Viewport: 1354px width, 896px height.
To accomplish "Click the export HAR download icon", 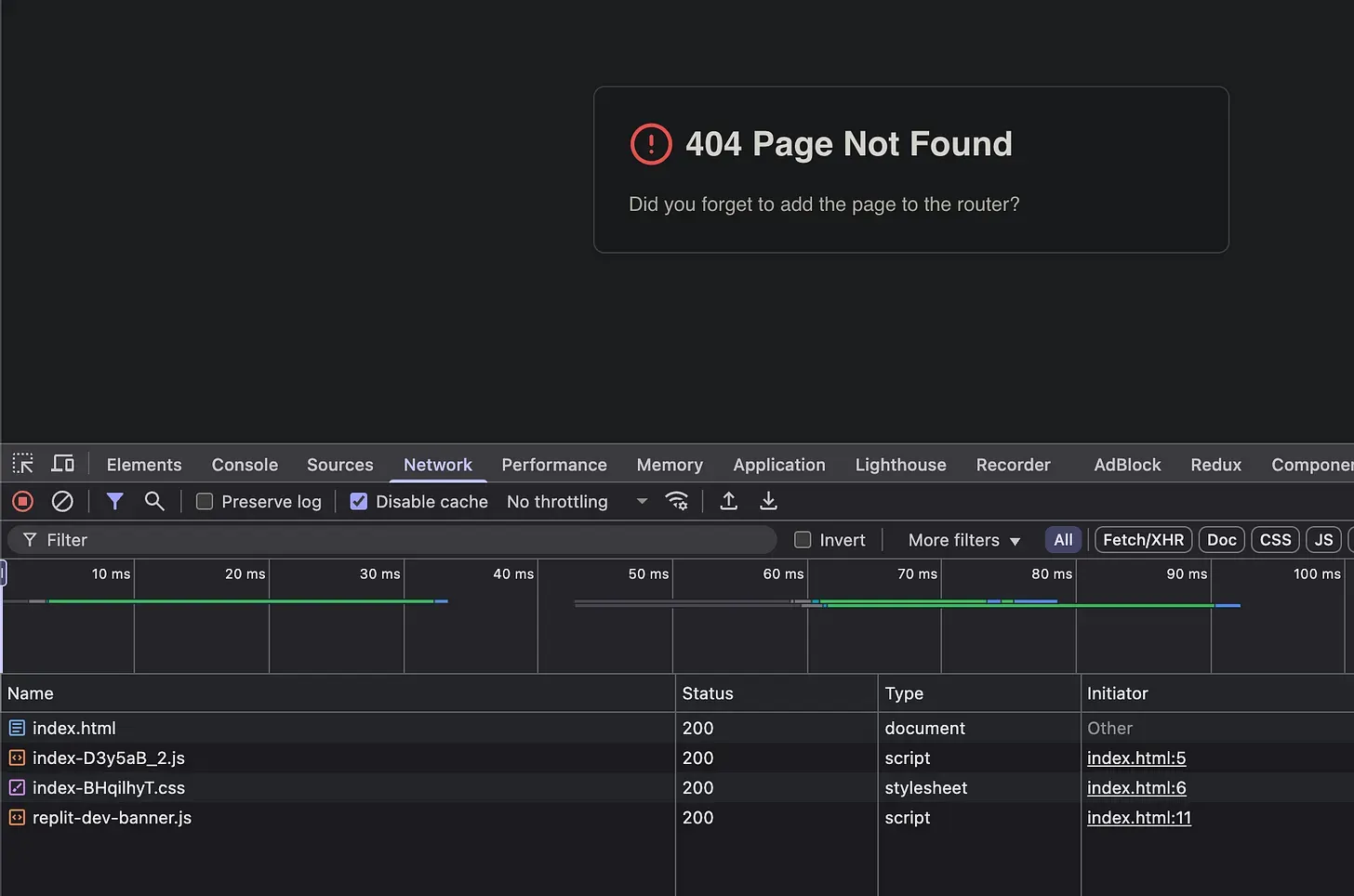I will pos(768,502).
